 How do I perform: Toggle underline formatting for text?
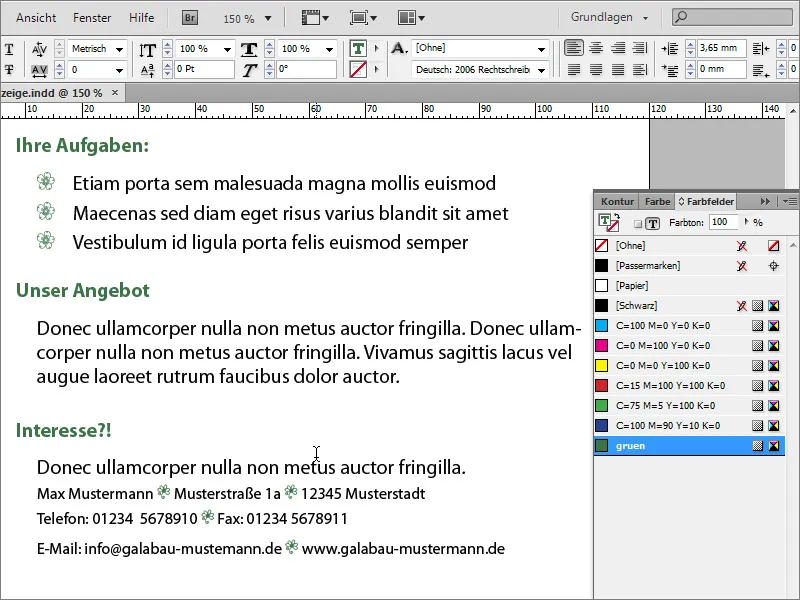[x=10, y=49]
